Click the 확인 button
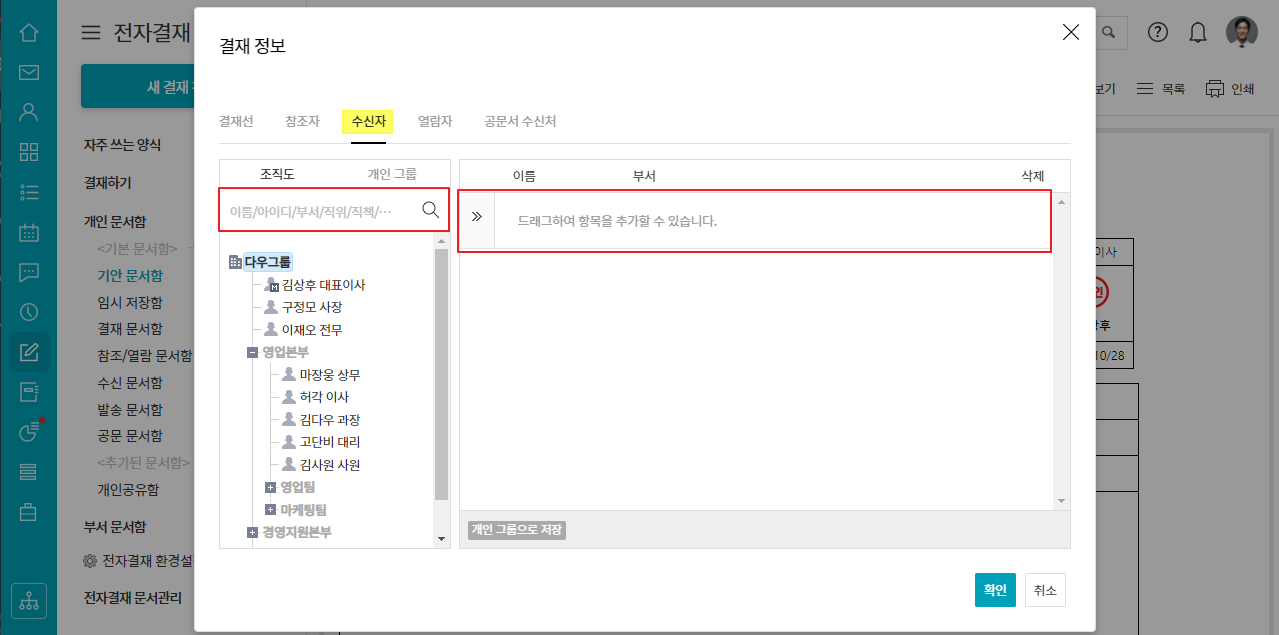This screenshot has height=635, width=1279. click(995, 590)
